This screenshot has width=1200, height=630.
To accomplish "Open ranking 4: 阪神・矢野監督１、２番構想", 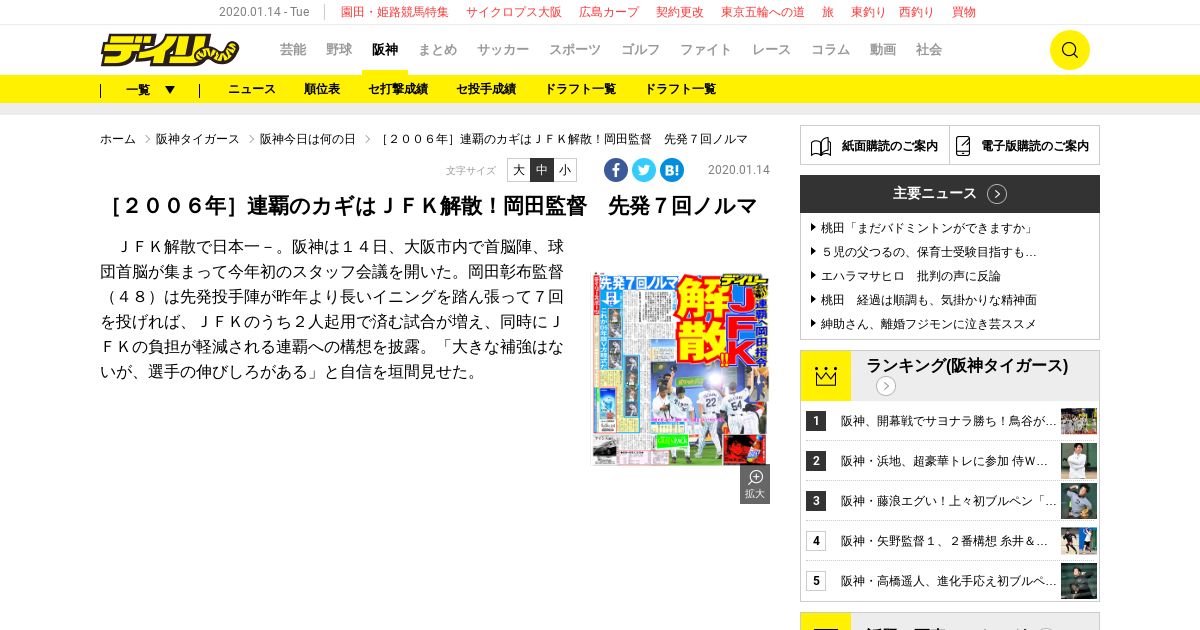I will tap(945, 541).
